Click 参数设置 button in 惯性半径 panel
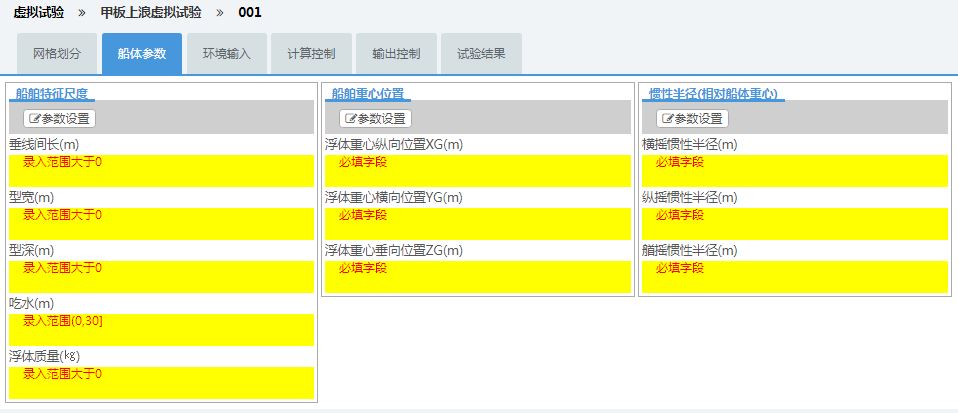The image size is (958, 413). click(x=692, y=118)
